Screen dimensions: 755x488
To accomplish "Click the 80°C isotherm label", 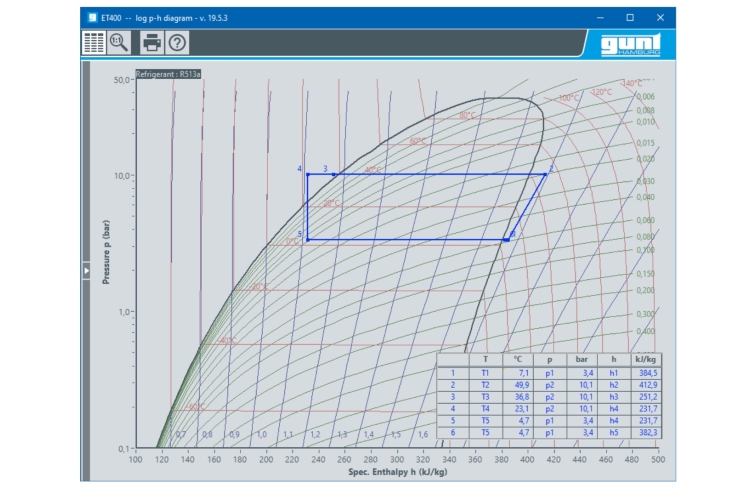I will [467, 116].
